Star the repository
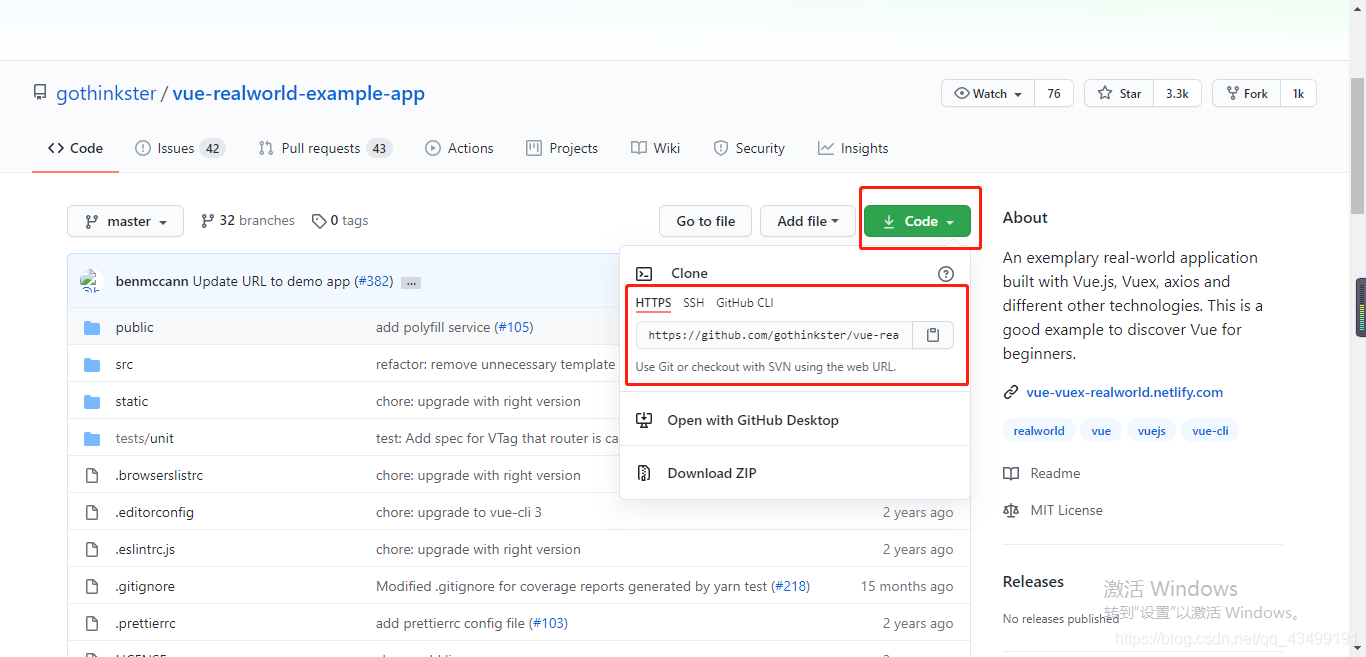 tap(1119, 93)
